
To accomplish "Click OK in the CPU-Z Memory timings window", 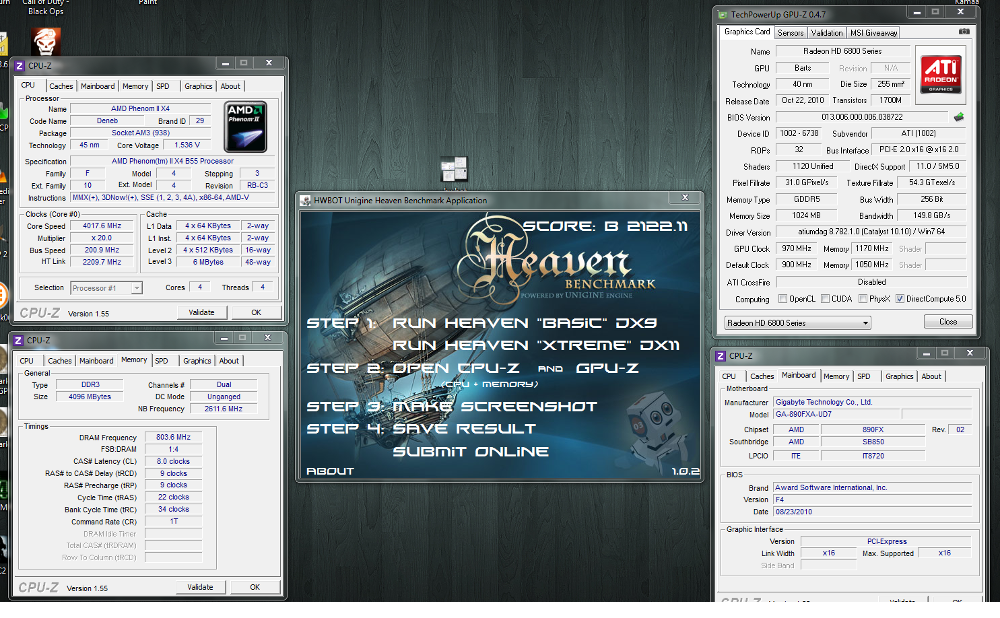I will point(255,587).
